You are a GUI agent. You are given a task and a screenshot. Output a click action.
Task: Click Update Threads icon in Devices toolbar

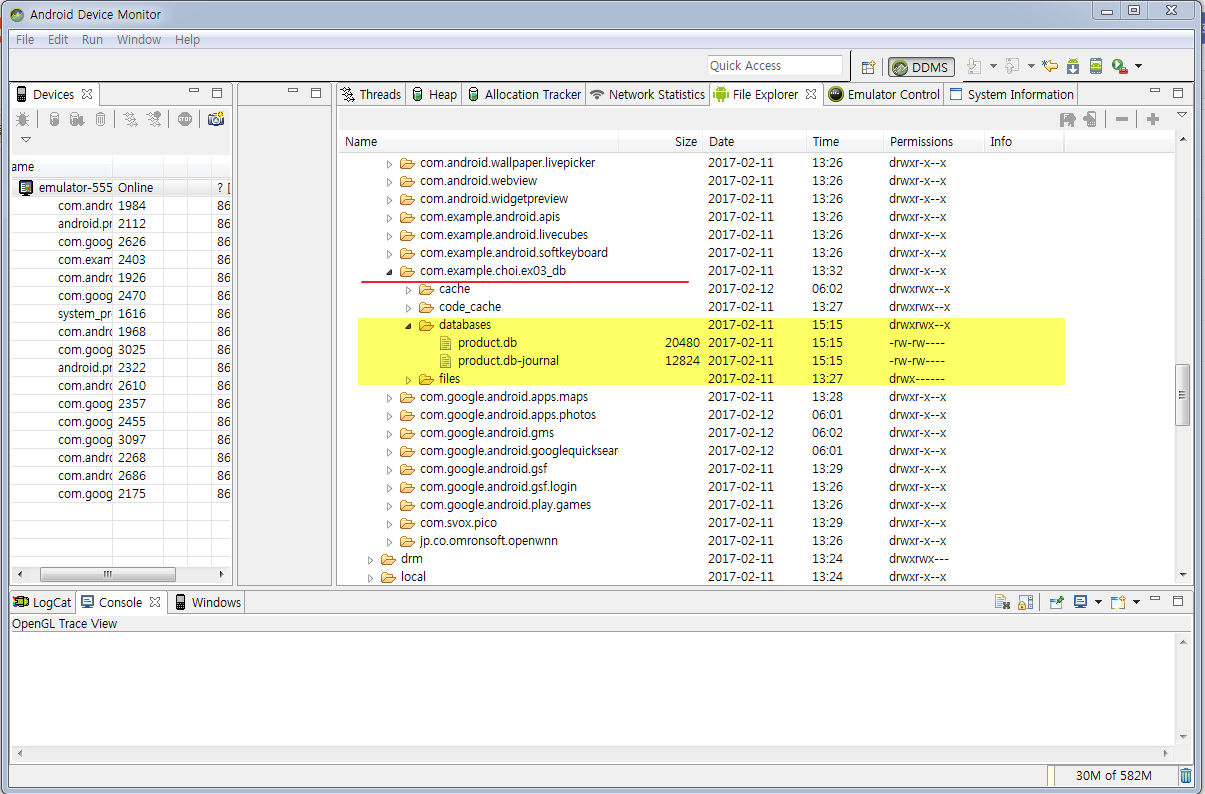(x=131, y=119)
